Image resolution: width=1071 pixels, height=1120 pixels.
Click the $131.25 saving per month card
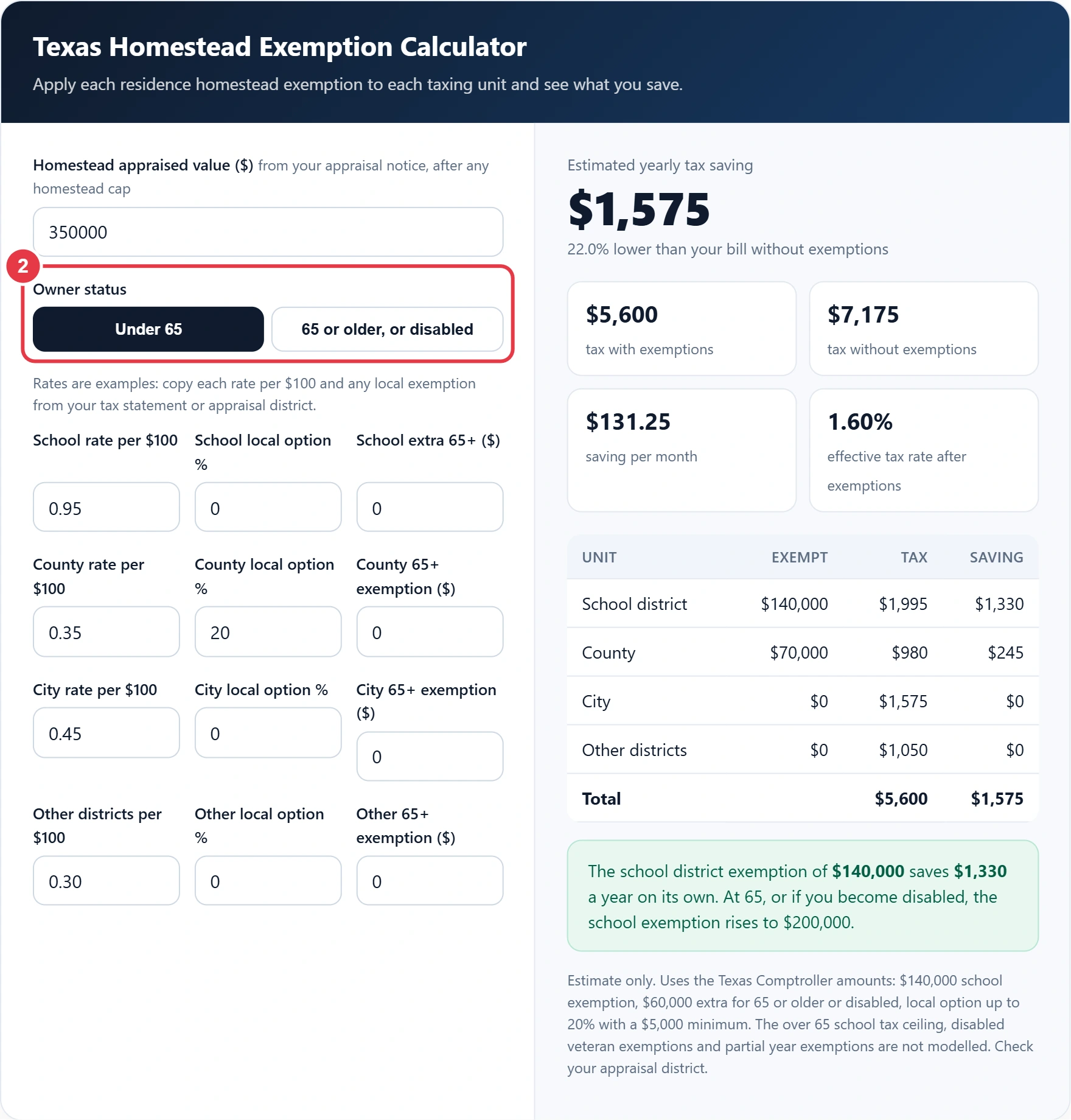682,450
